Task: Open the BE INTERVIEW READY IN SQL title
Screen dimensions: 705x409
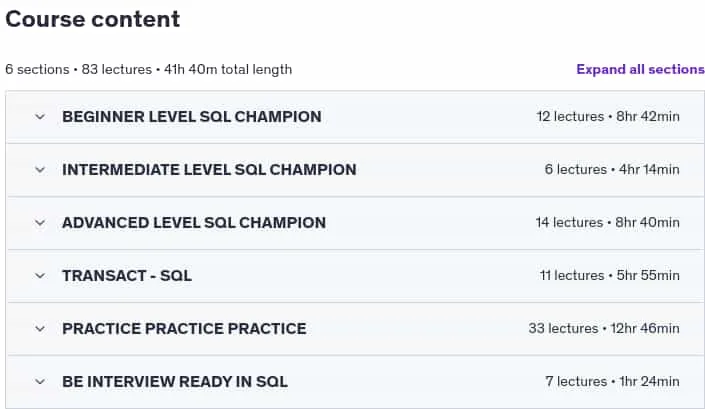Action: (175, 382)
